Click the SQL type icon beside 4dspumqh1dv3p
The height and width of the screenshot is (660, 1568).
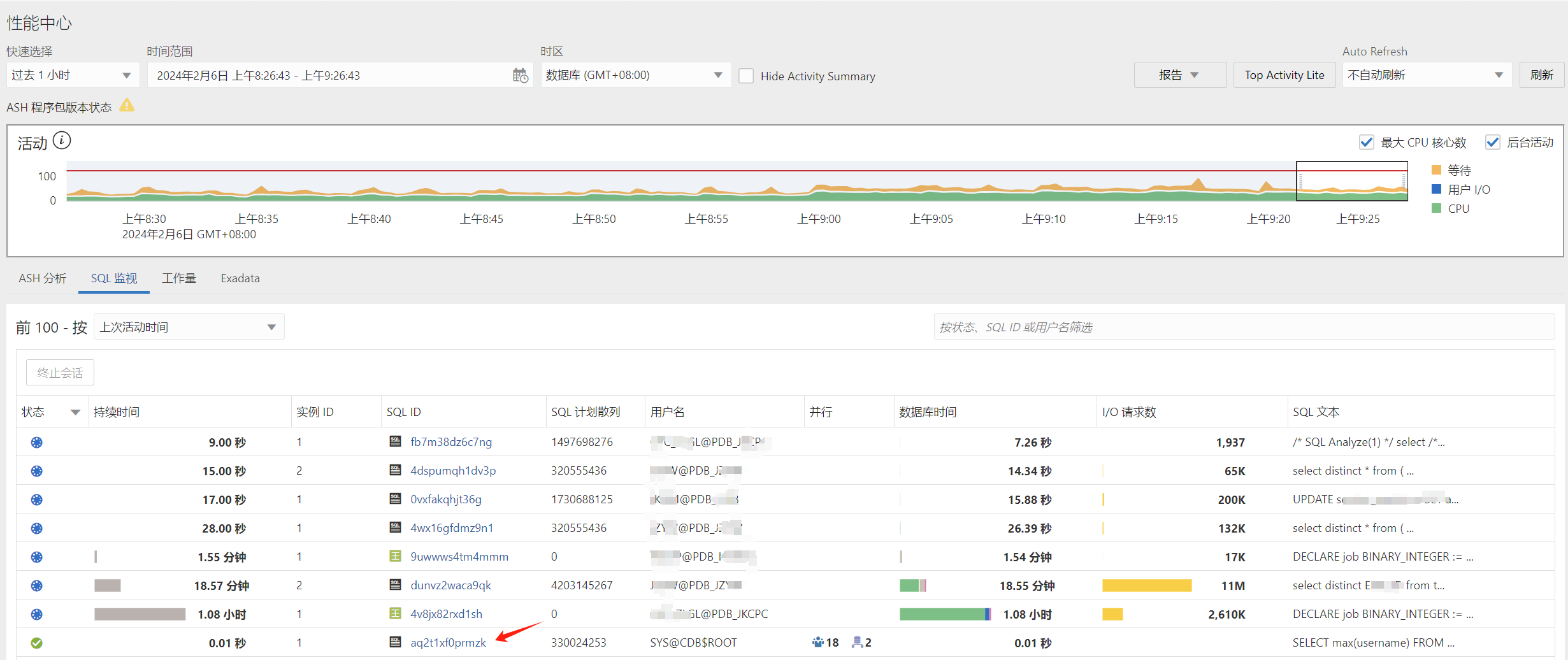coord(395,470)
